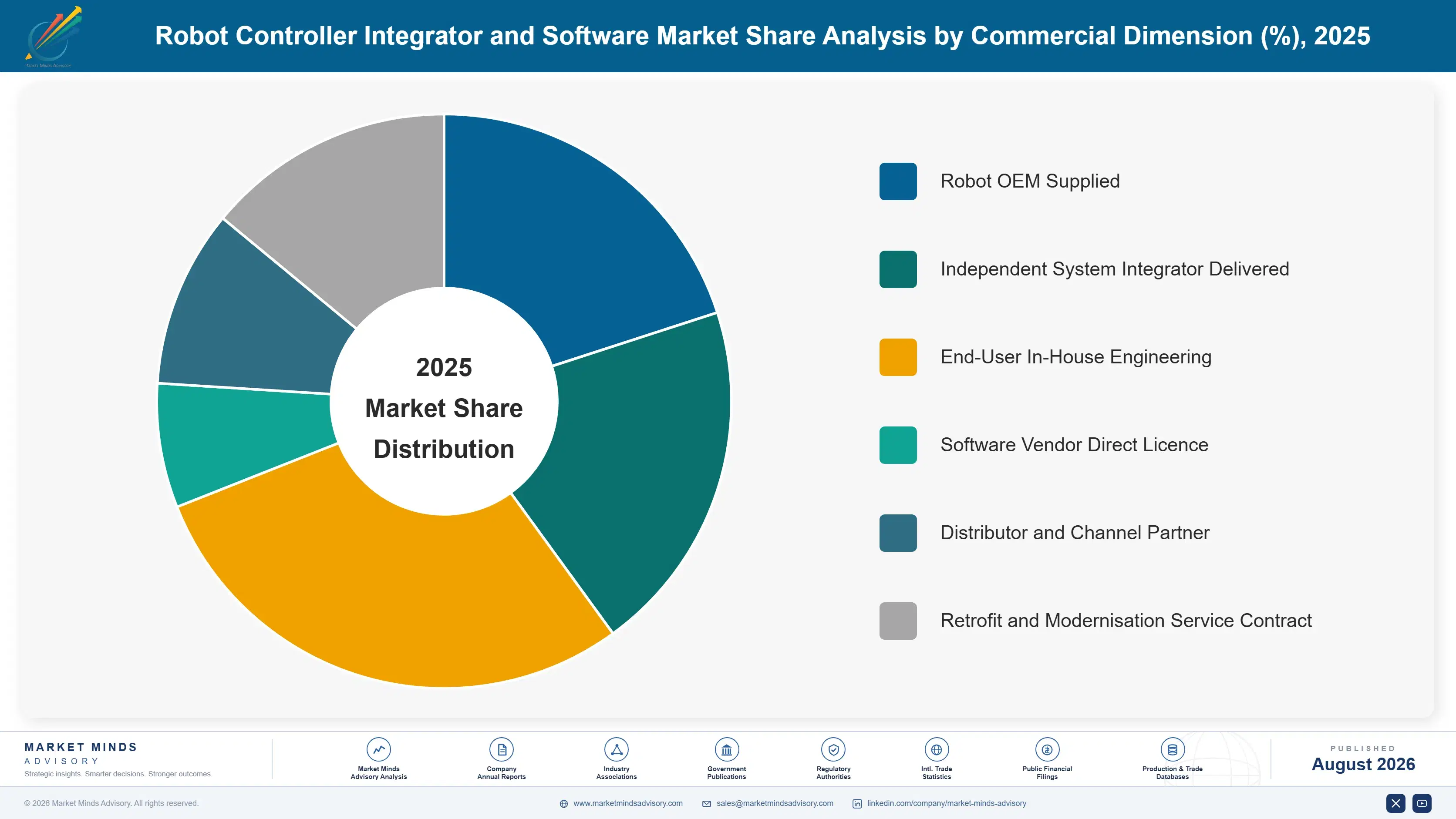Click the envelope icon beside sales email
Viewport: 1456px width, 819px height.
pos(707,804)
